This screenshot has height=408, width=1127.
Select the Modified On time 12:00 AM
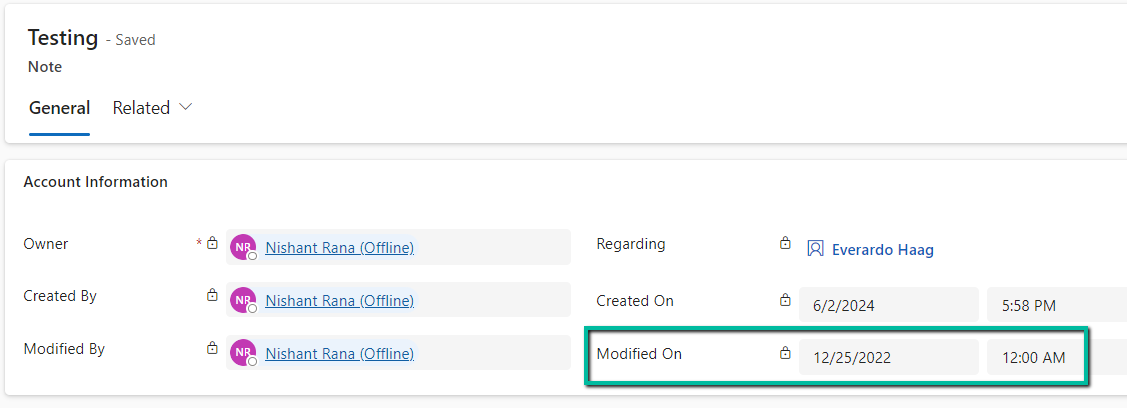1034,357
